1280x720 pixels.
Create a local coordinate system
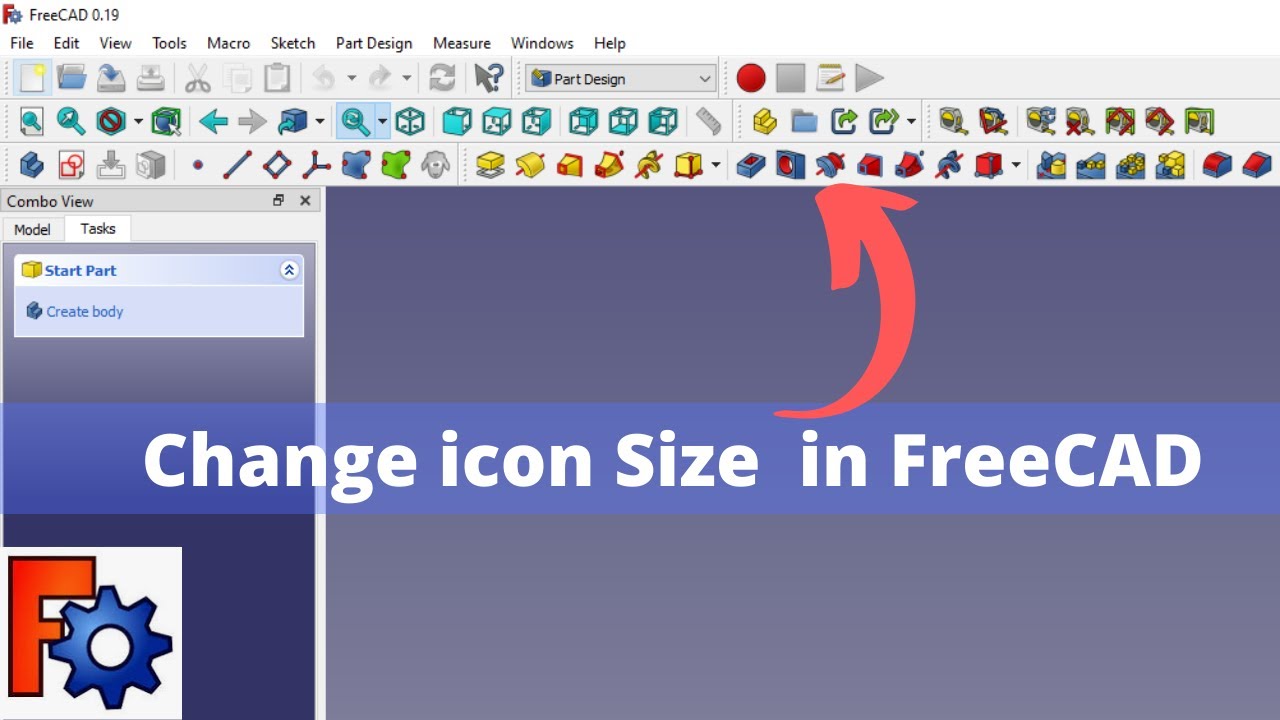[x=317, y=164]
